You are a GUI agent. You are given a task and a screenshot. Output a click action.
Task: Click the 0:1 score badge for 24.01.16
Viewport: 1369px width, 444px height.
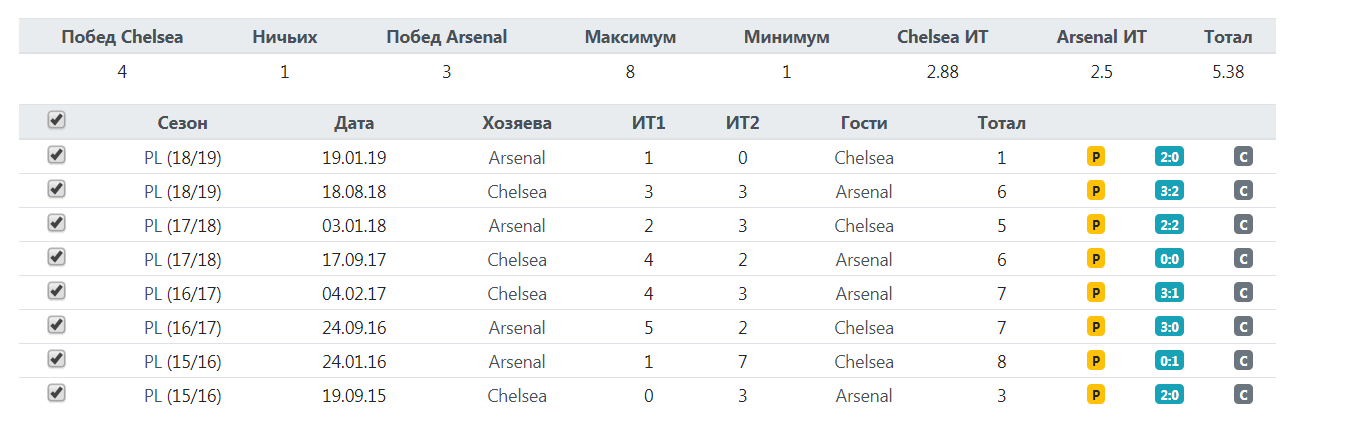[1169, 361]
